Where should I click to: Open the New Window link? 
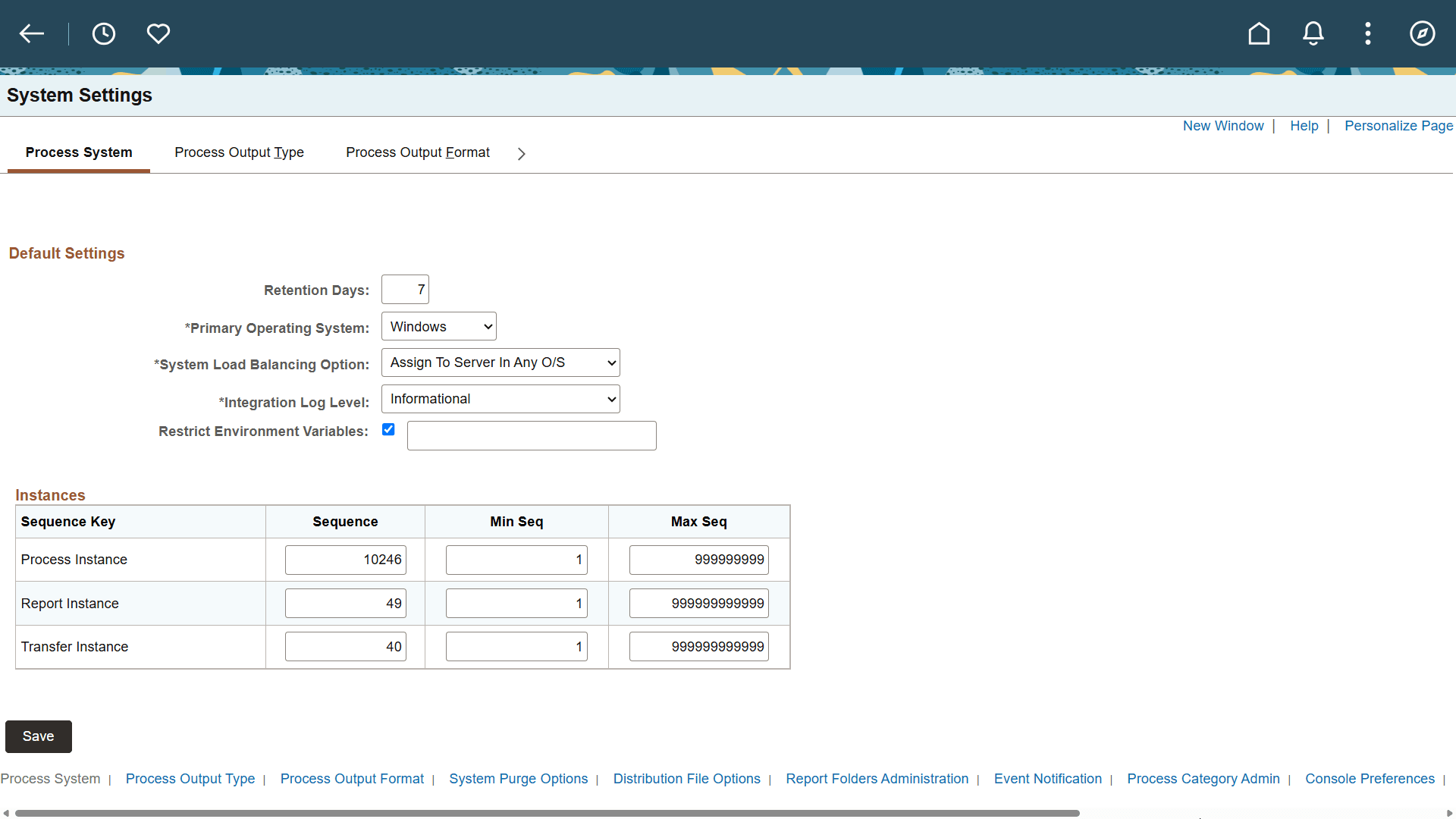[1223, 126]
